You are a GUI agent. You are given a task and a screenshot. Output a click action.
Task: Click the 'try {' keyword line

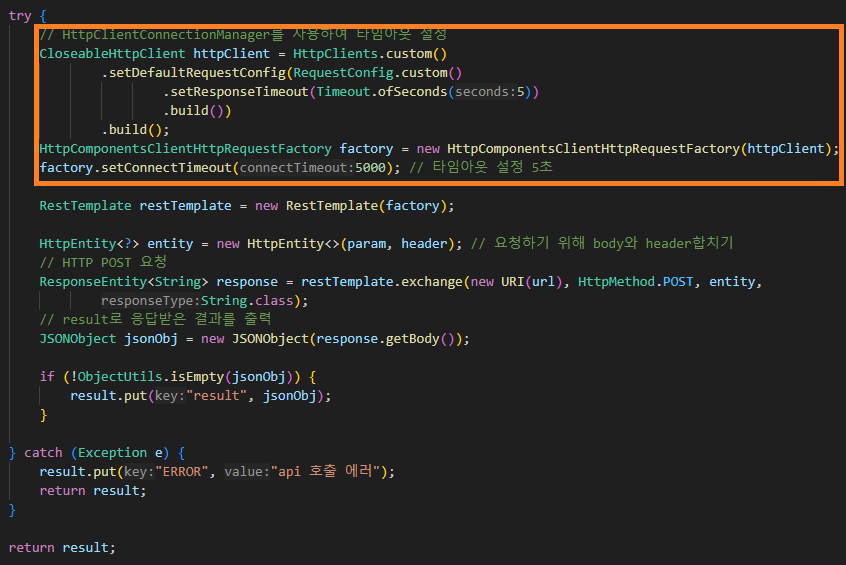coord(28,16)
